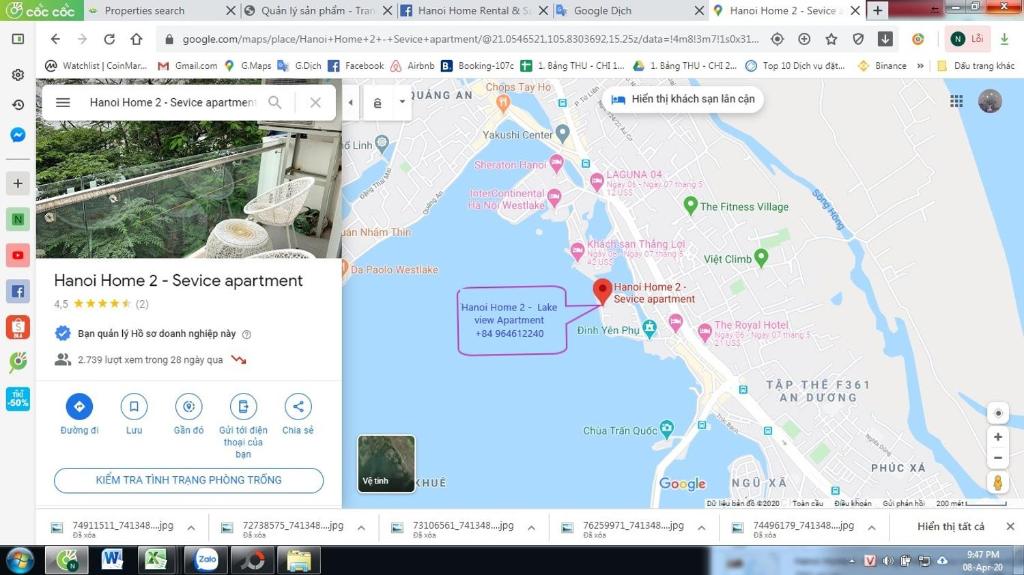Screen dimensions: 1024x575
Task: Click send to phone icon
Action: pos(242,406)
